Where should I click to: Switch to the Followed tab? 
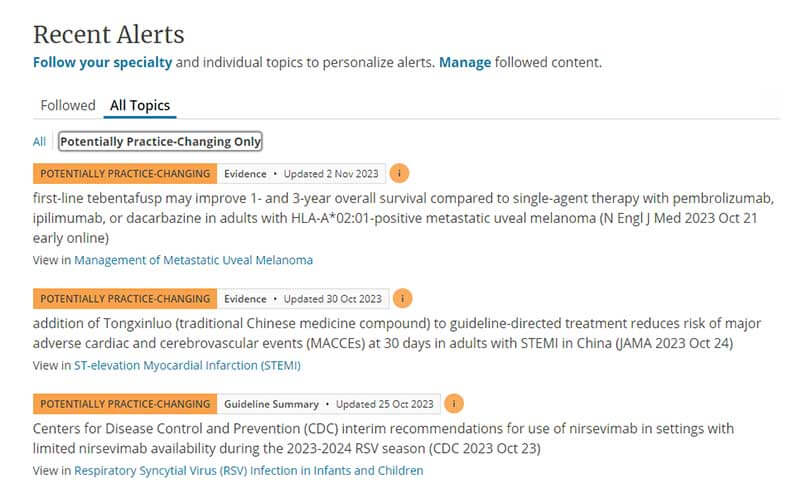pos(68,105)
